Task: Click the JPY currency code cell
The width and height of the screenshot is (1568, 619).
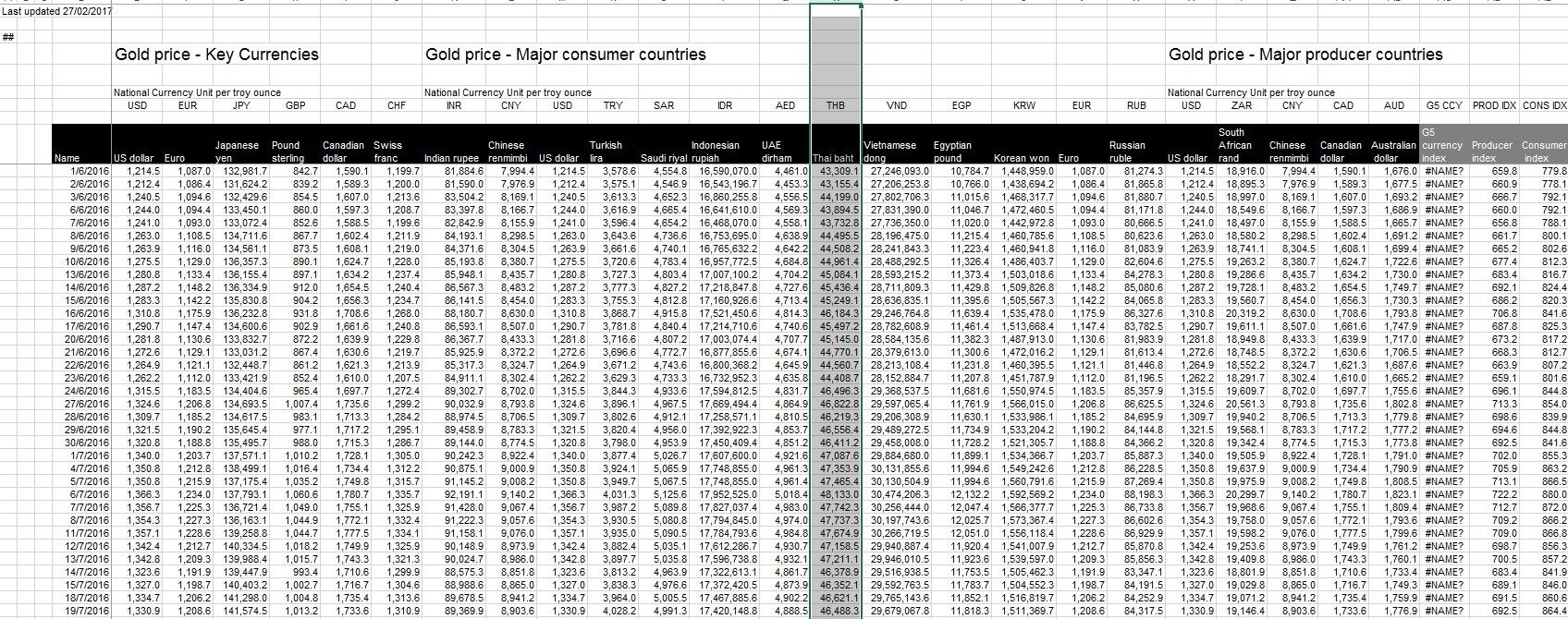Action: tap(241, 105)
